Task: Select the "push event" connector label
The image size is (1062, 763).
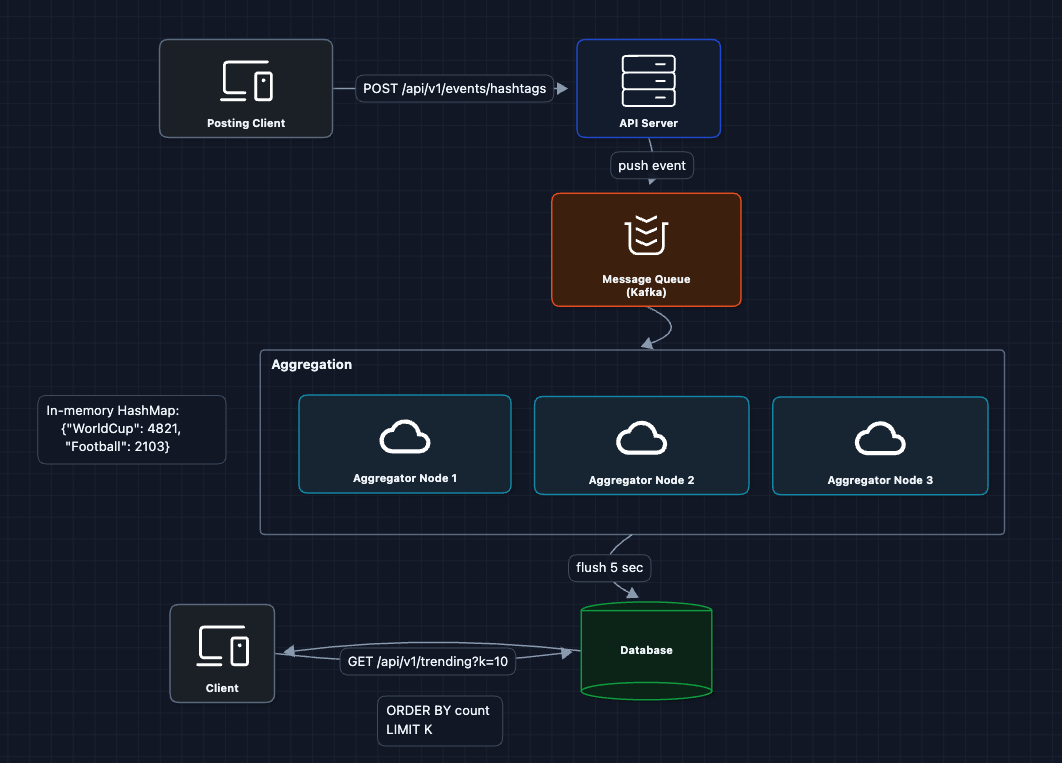Action: (652, 165)
